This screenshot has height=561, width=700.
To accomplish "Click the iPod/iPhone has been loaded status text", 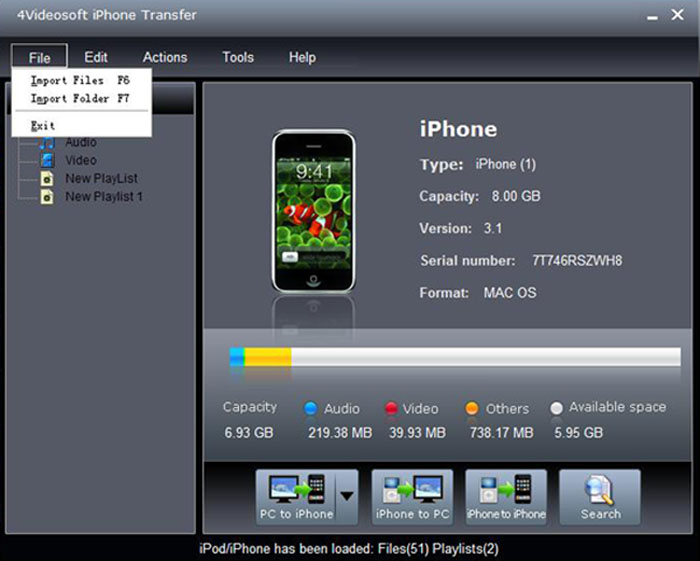I will pos(349,549).
